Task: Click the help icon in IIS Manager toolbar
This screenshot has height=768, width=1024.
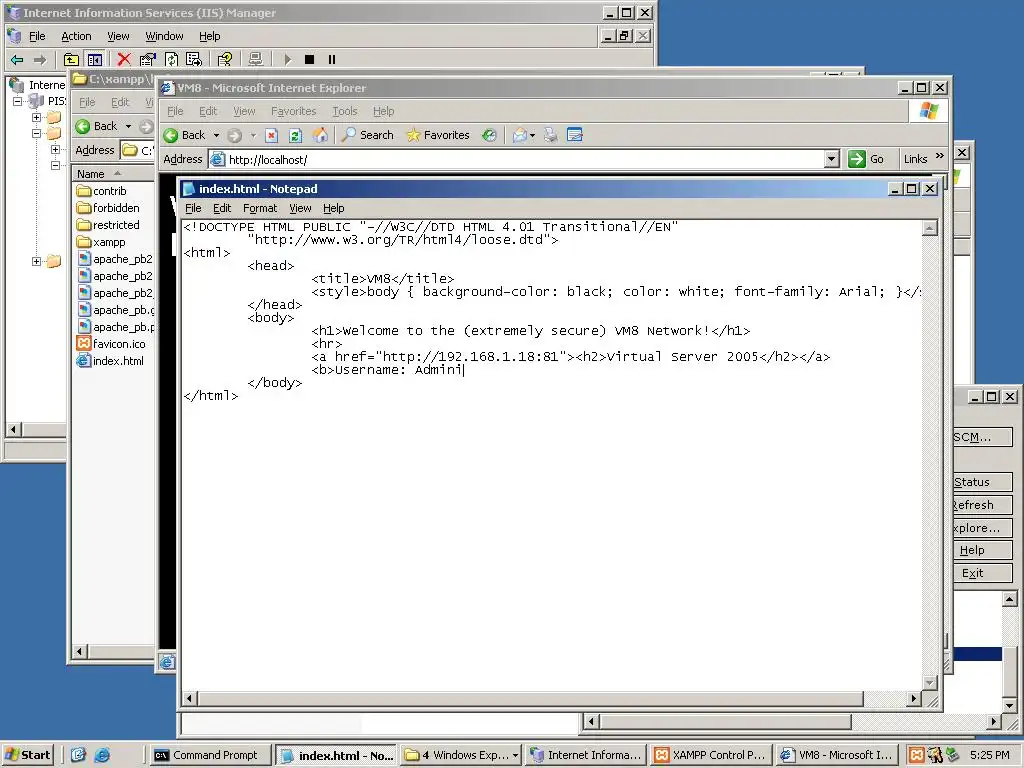Action: 225,59
